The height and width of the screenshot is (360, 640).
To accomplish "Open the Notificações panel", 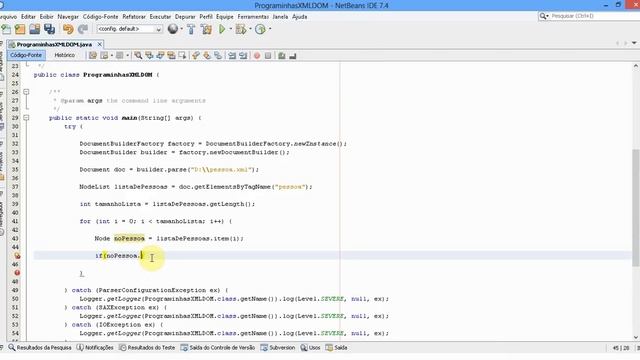I will (x=95, y=348).
